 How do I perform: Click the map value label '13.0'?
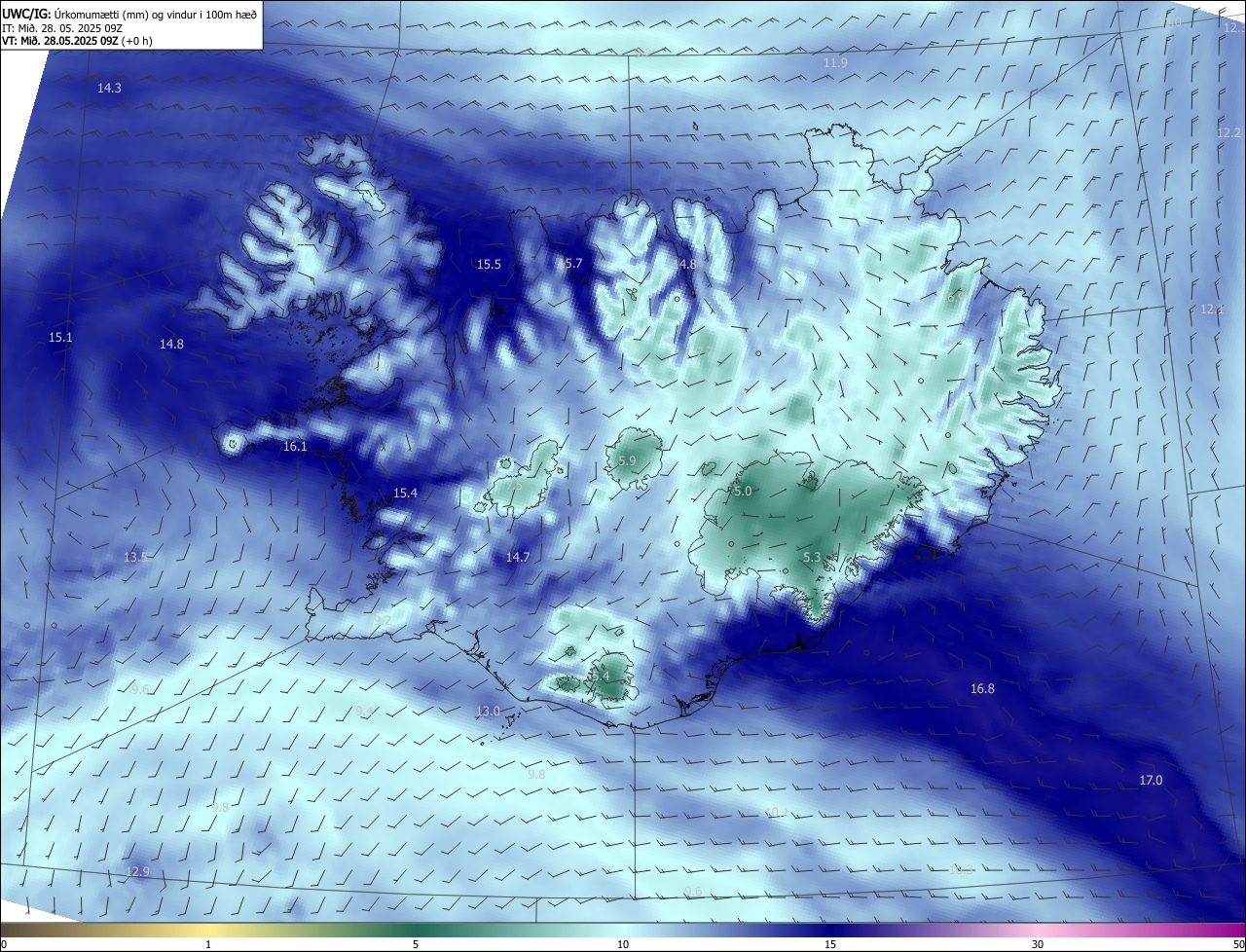(488, 712)
